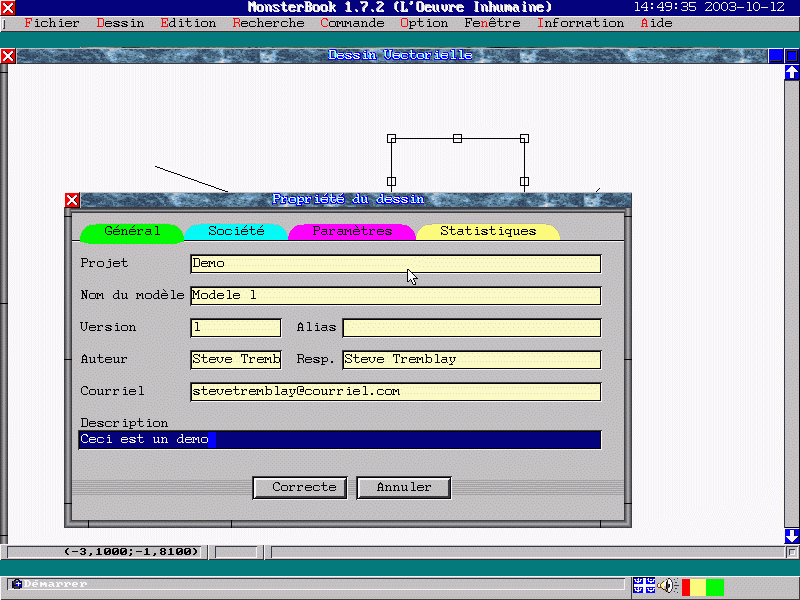The image size is (800, 600).
Task: Click the green swatch in the system tray
Action: pos(714,587)
